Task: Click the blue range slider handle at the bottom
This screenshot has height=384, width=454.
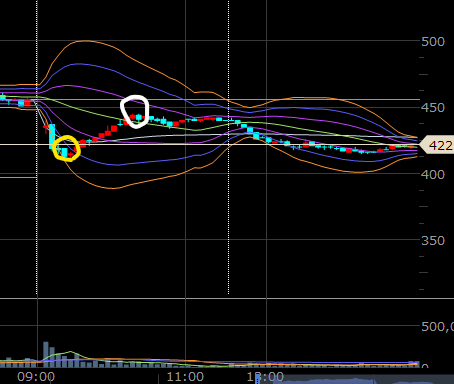Action: [257, 379]
